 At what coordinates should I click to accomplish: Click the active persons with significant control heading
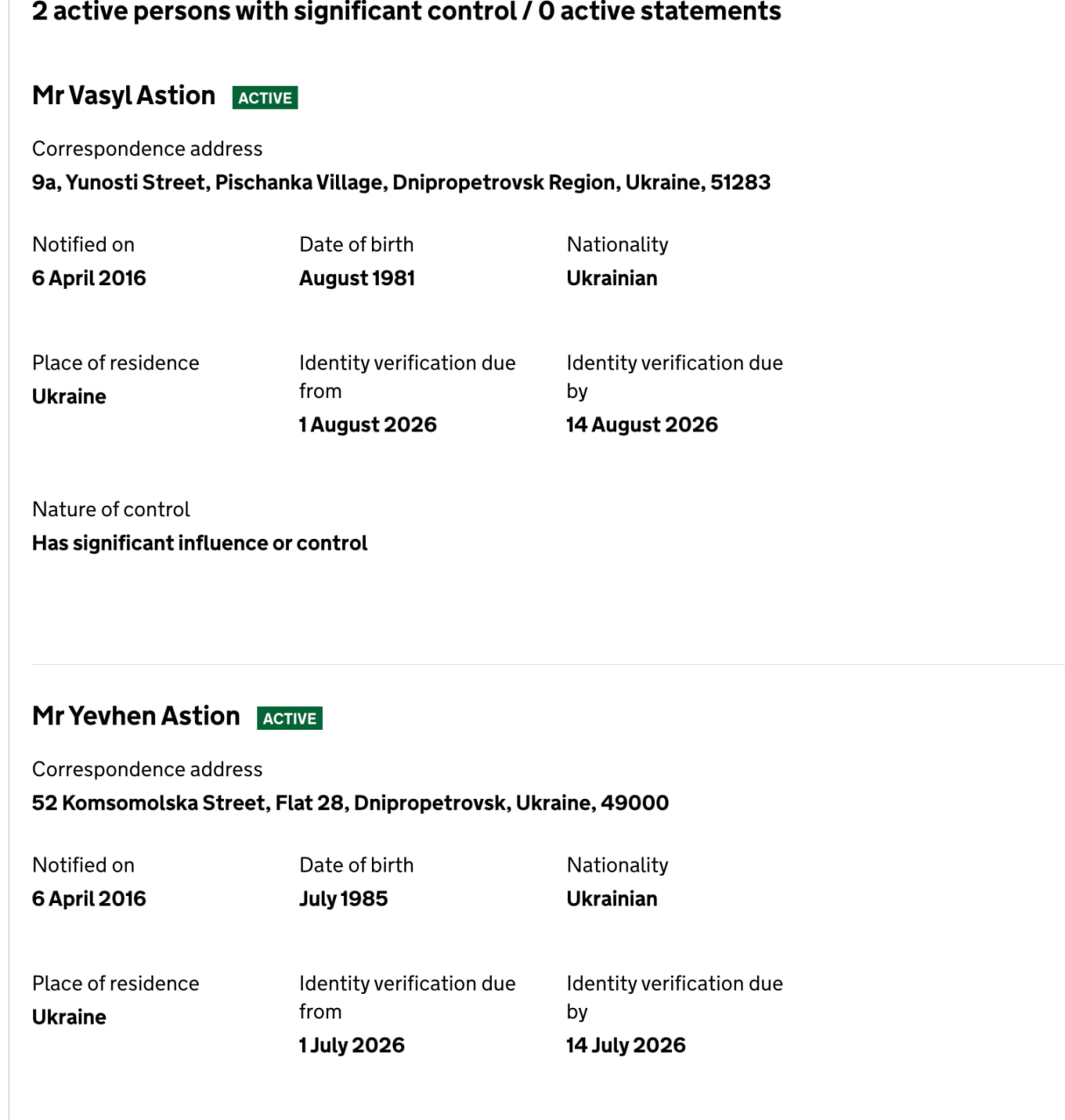[406, 11]
